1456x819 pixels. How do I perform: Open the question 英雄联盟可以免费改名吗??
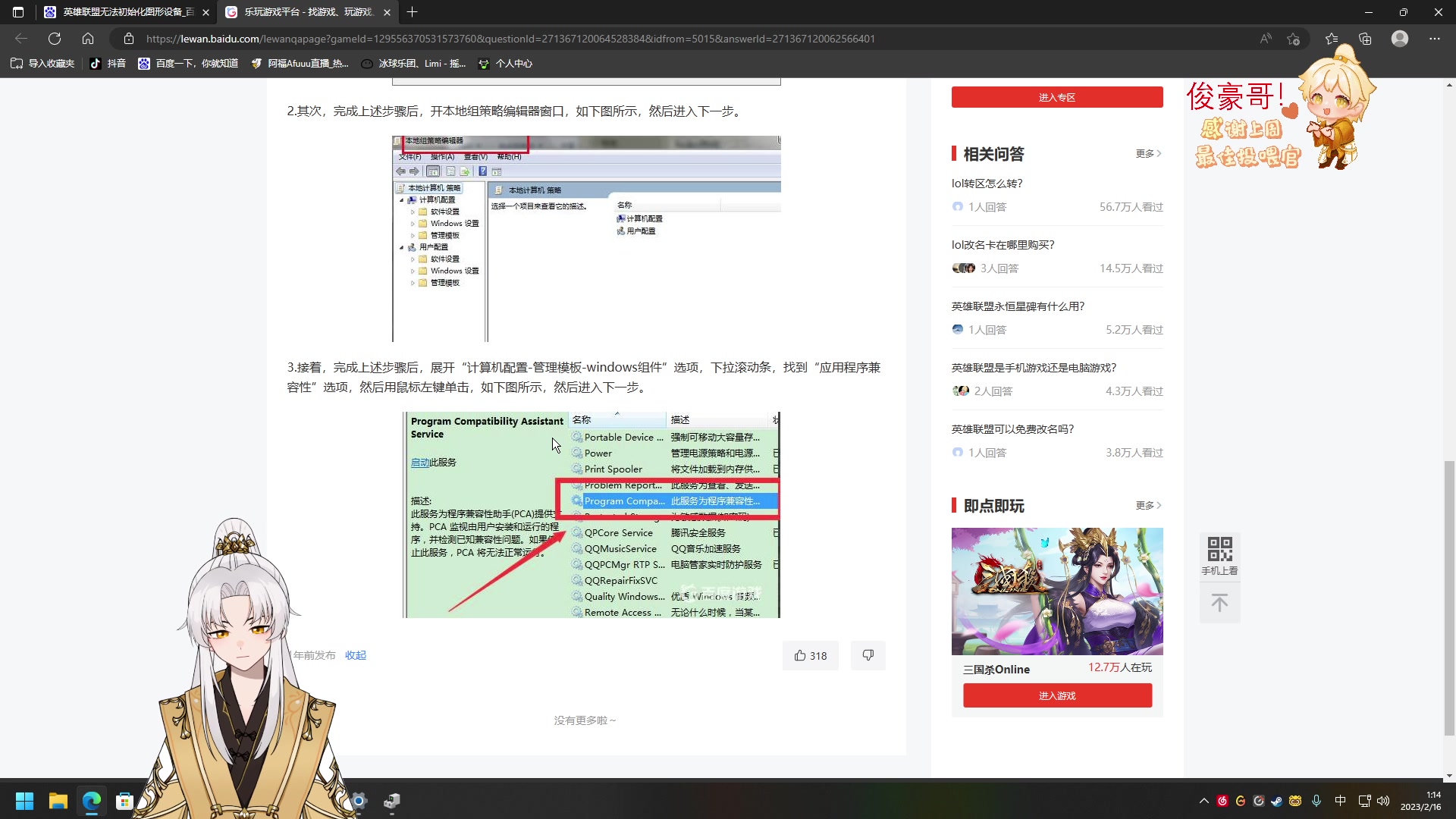1013,429
